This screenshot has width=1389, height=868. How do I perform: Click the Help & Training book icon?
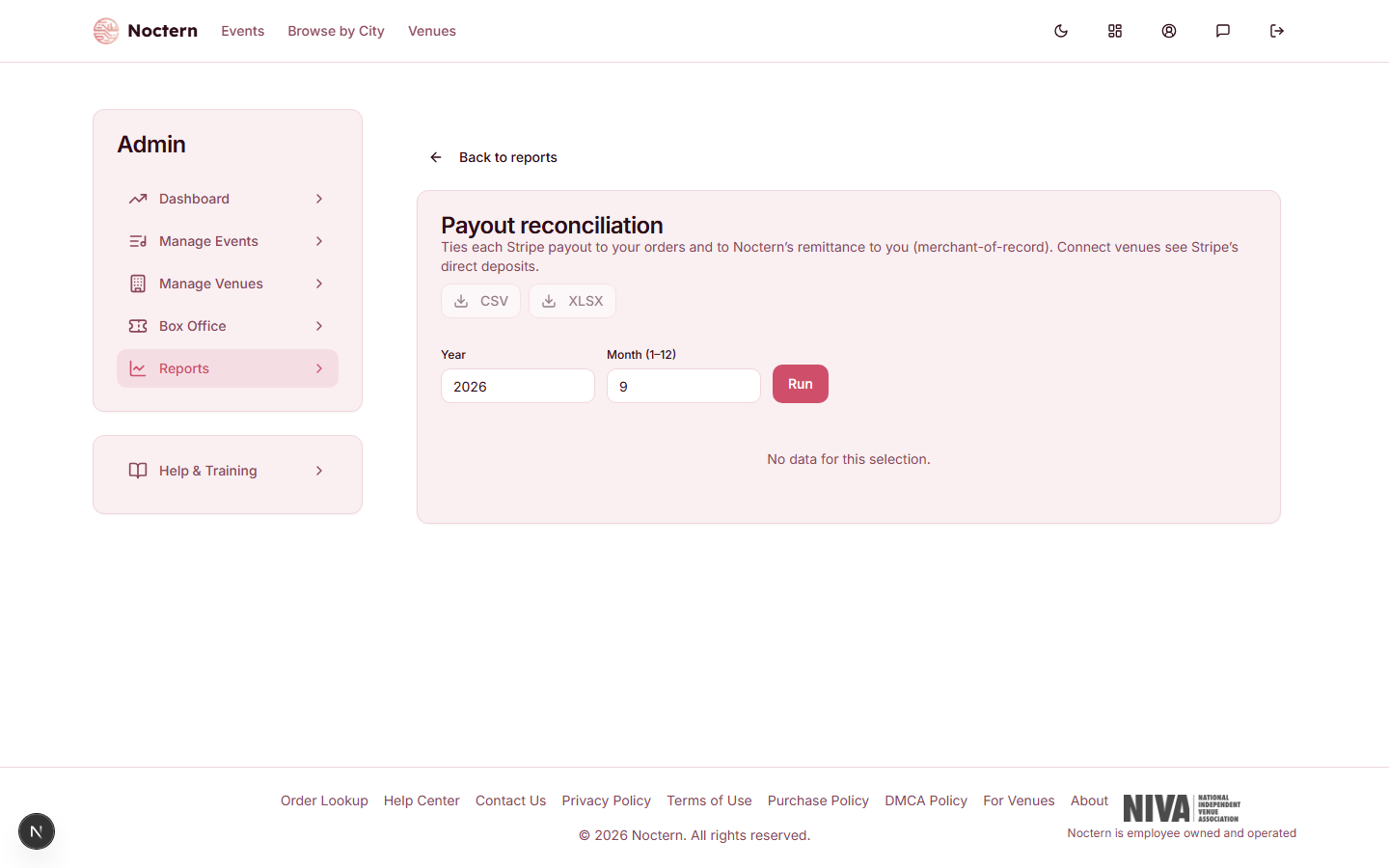point(138,471)
